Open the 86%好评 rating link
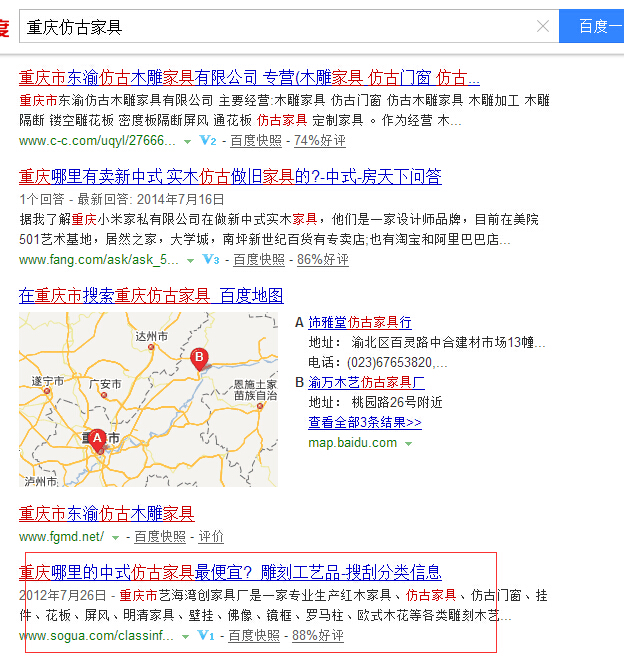The height and width of the screenshot is (658, 624). point(323,260)
